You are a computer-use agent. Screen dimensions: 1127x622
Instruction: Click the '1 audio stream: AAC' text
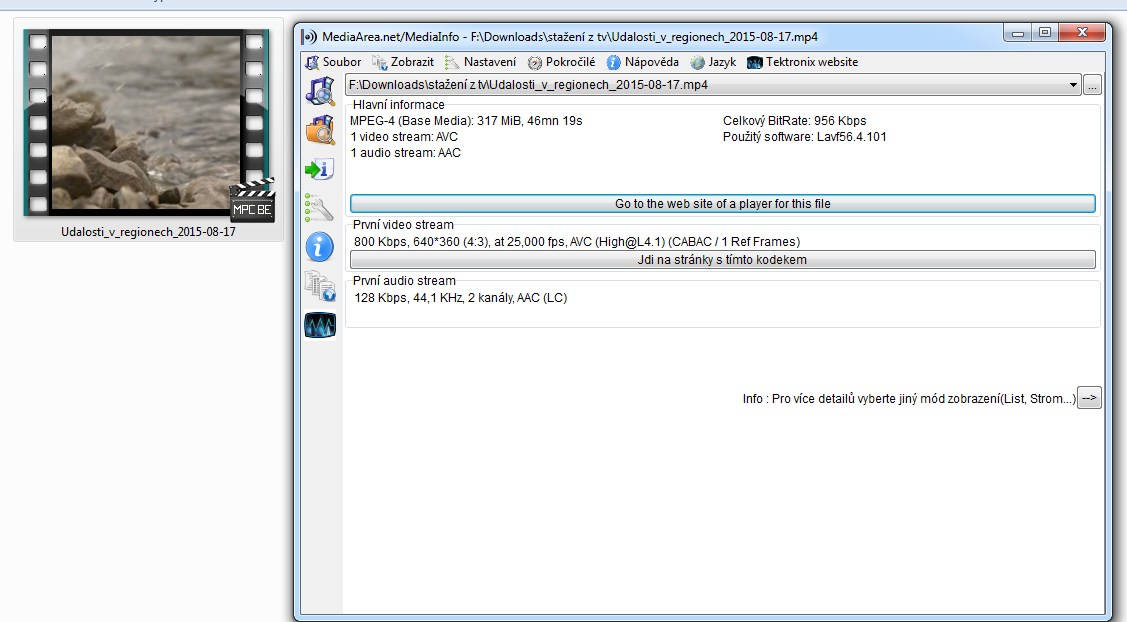[x=405, y=152]
